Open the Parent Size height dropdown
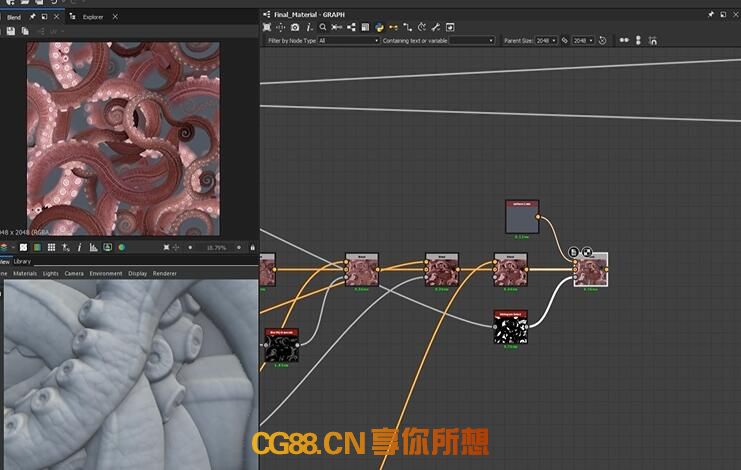The image size is (741, 470). click(583, 41)
